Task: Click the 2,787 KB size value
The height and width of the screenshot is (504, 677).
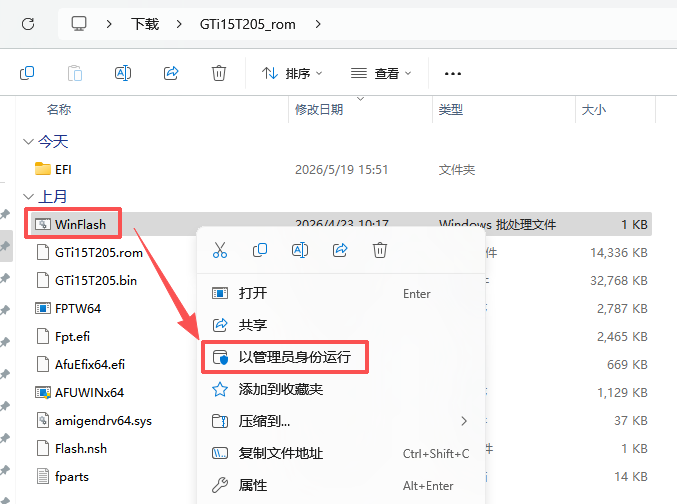Action: coord(622,309)
